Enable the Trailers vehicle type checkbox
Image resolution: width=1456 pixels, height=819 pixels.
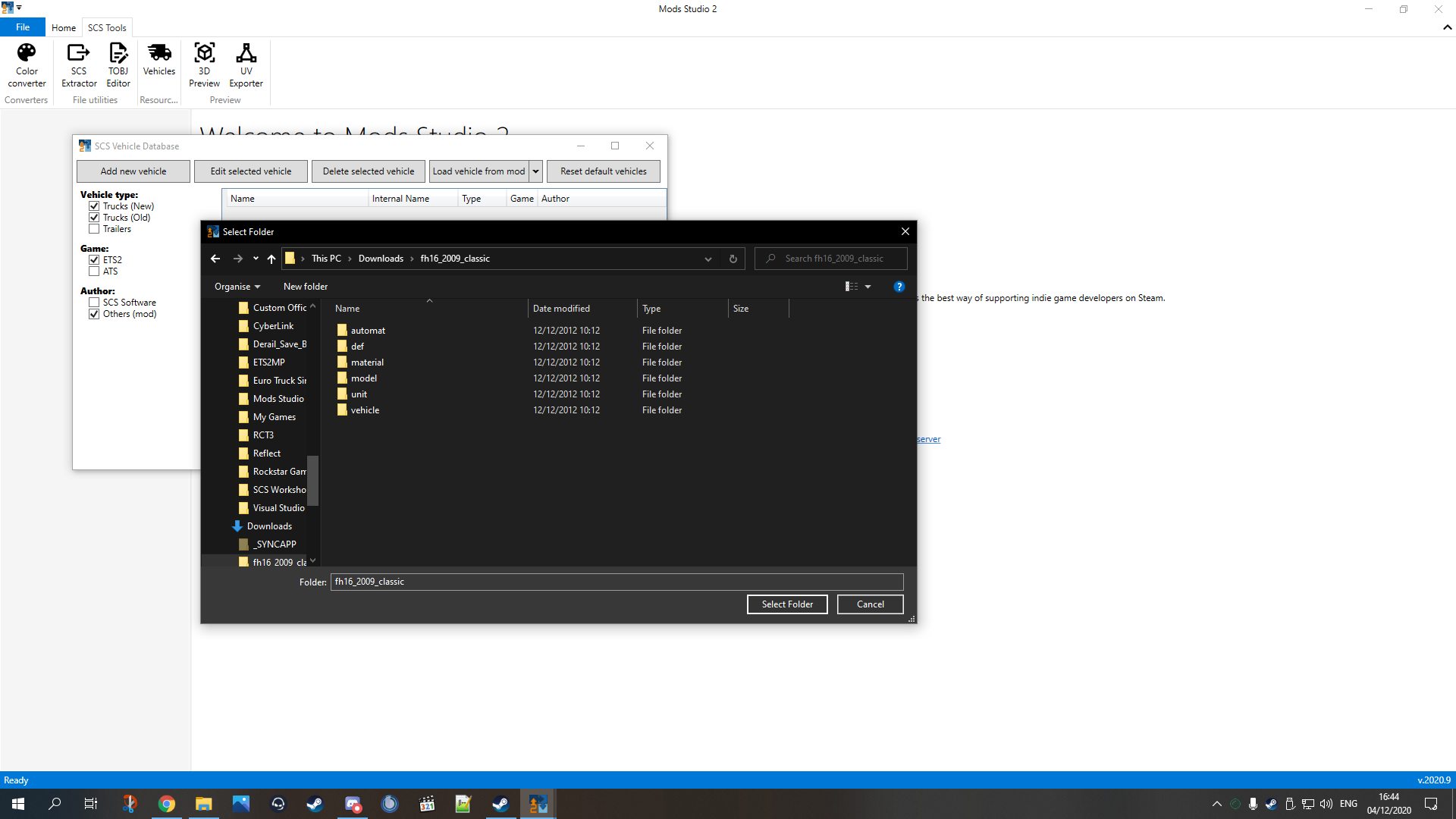point(94,229)
